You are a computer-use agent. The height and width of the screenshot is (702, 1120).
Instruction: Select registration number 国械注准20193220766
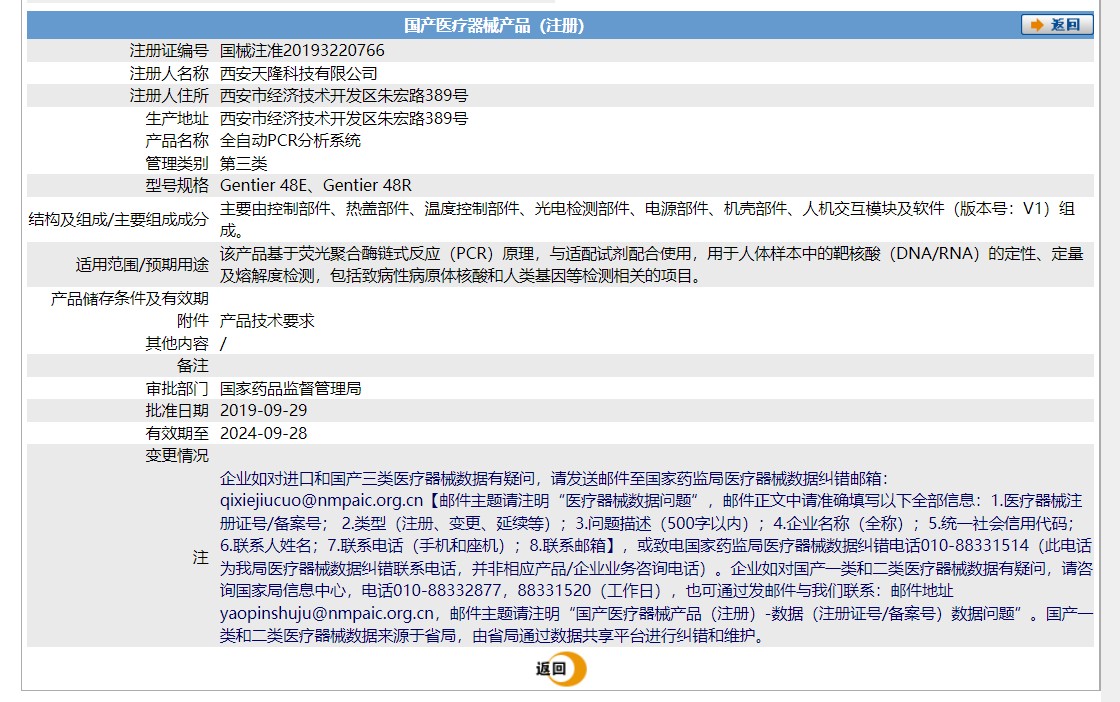302,51
